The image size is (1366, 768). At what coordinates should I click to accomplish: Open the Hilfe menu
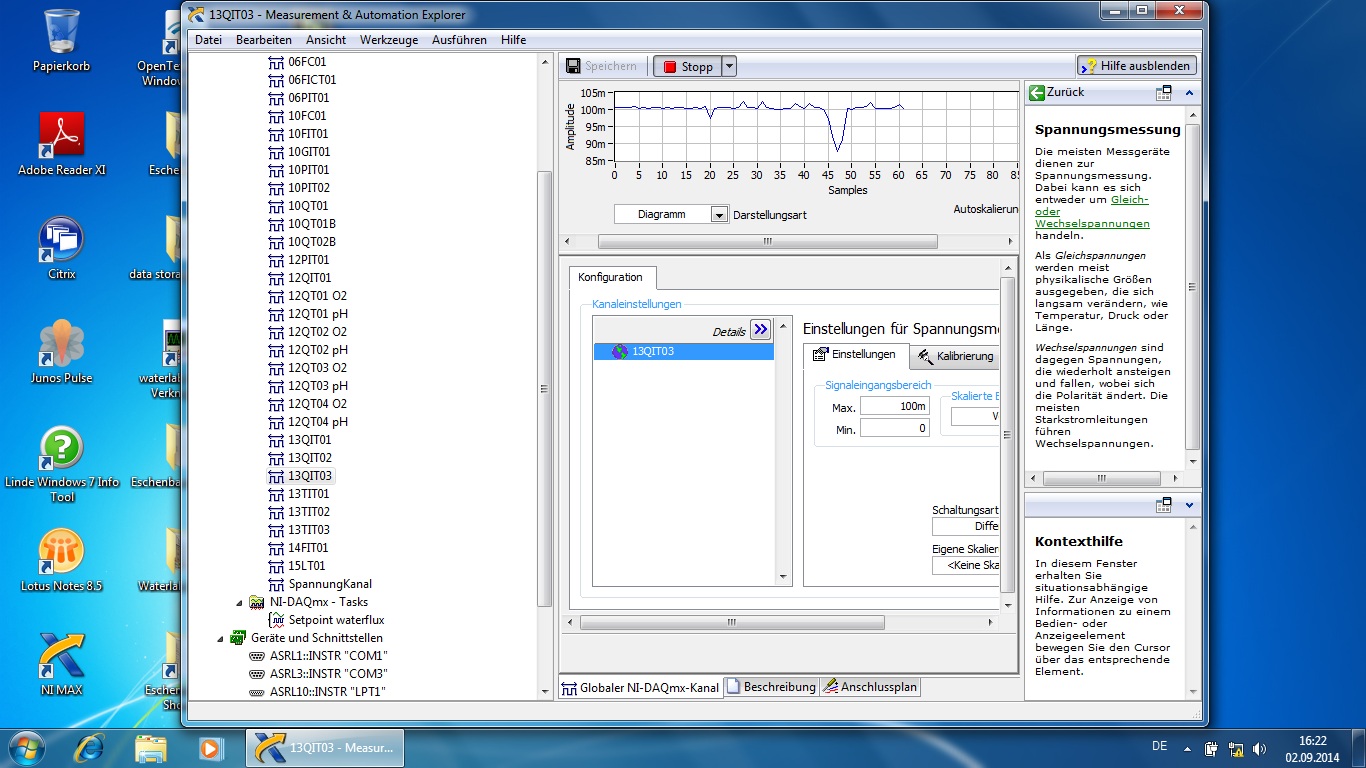tap(514, 40)
